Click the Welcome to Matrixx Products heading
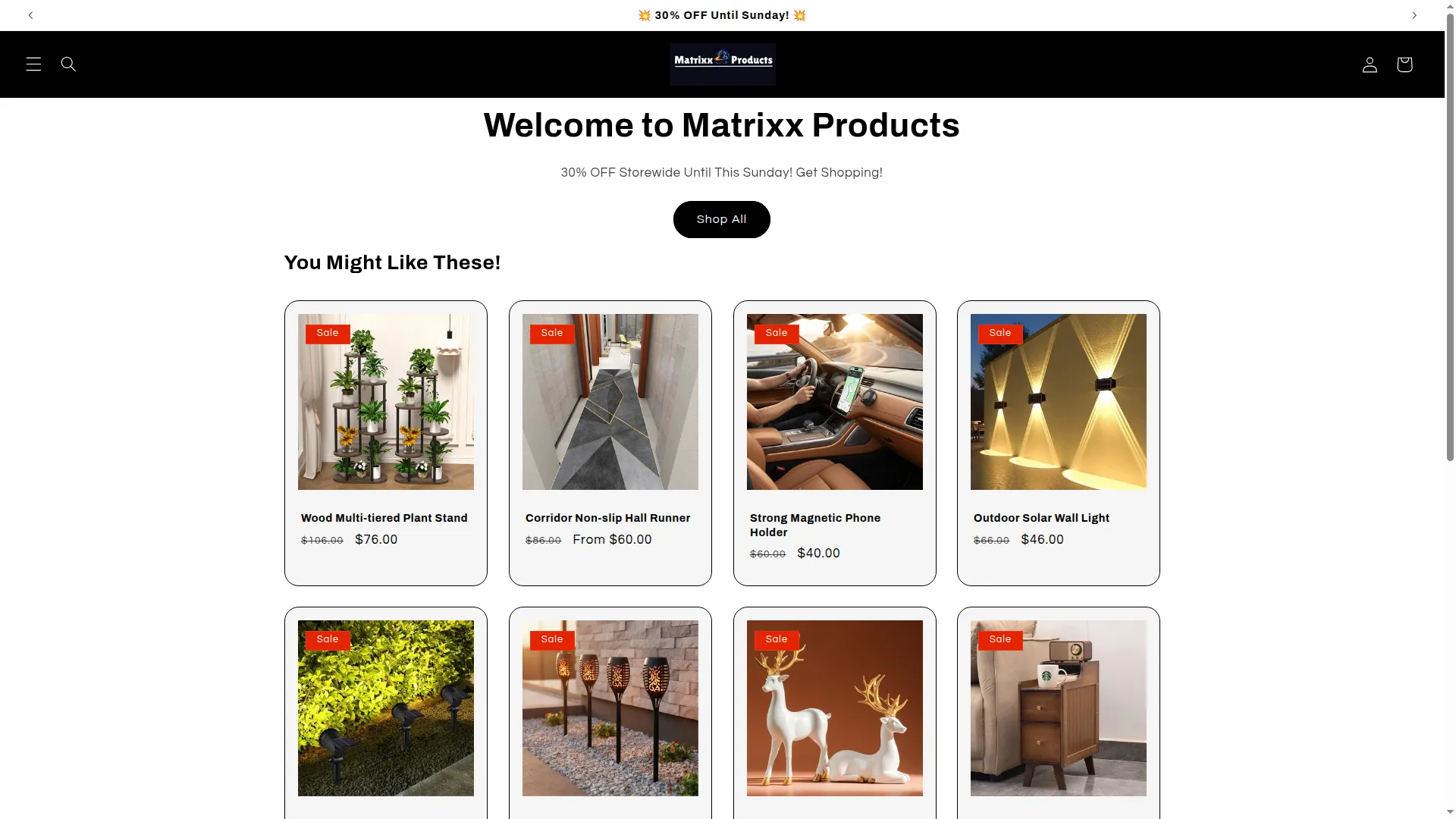 click(x=722, y=126)
